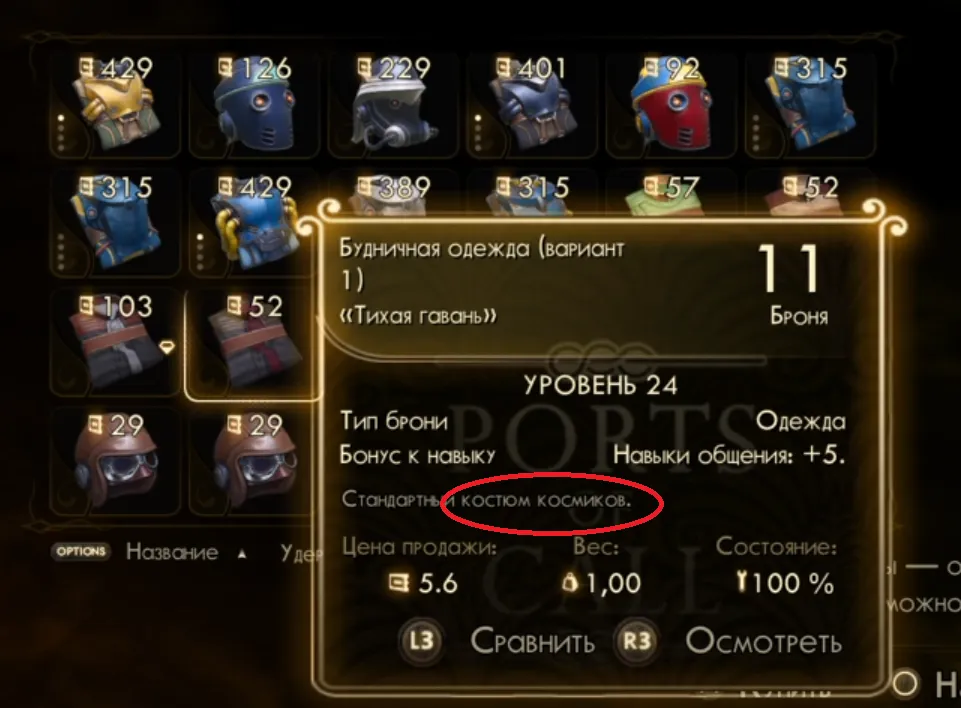Click the R3 inspect button icon
This screenshot has width=961, height=708.
[x=636, y=641]
